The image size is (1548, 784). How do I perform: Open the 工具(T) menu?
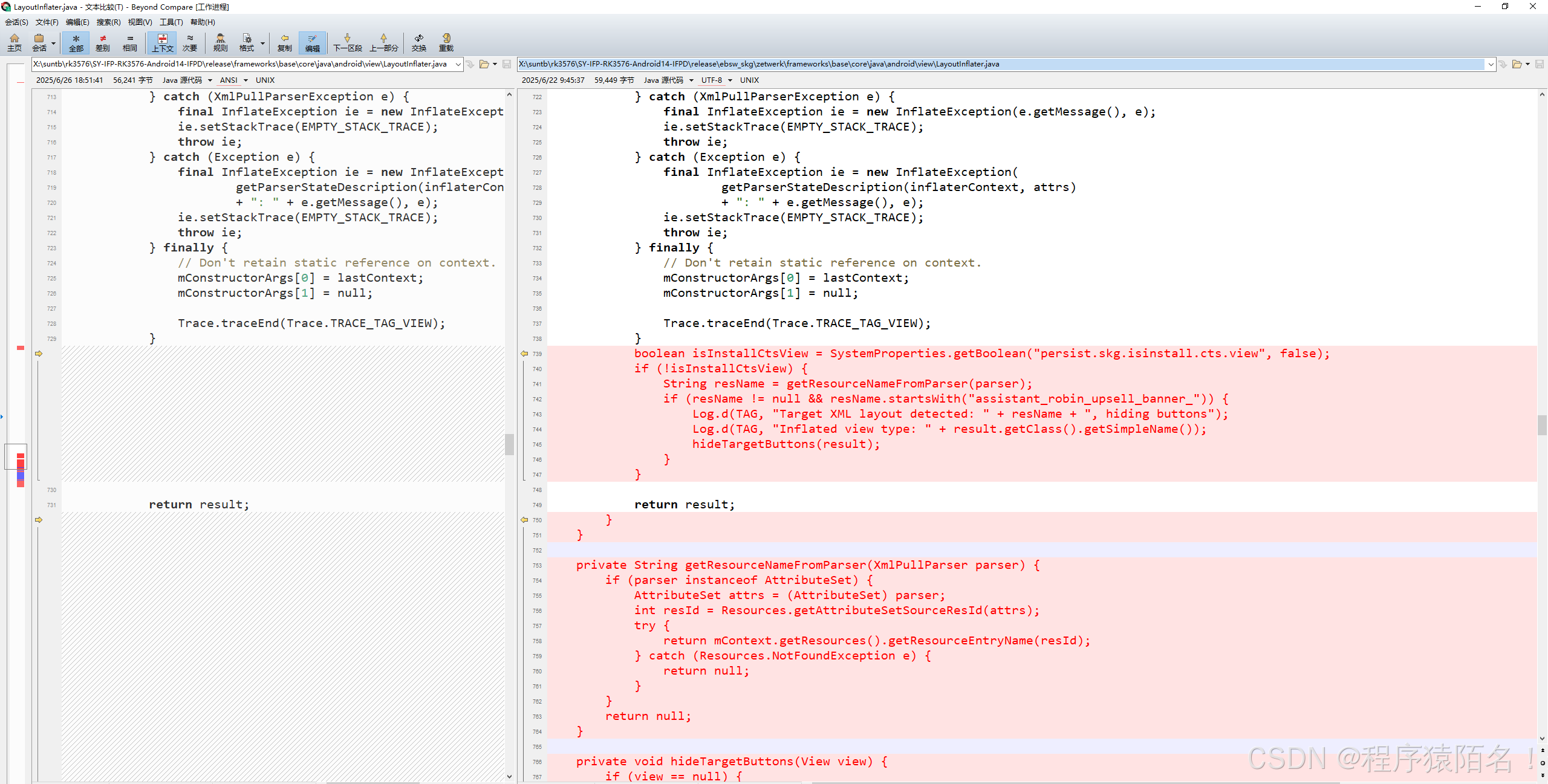tap(171, 22)
